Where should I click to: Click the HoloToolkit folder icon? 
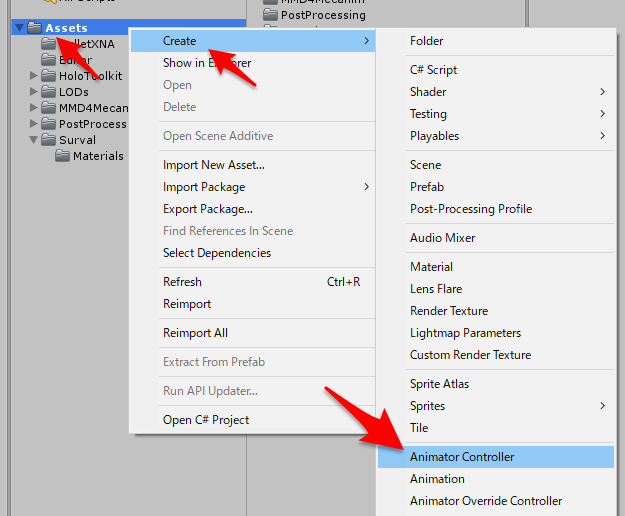(x=48, y=76)
